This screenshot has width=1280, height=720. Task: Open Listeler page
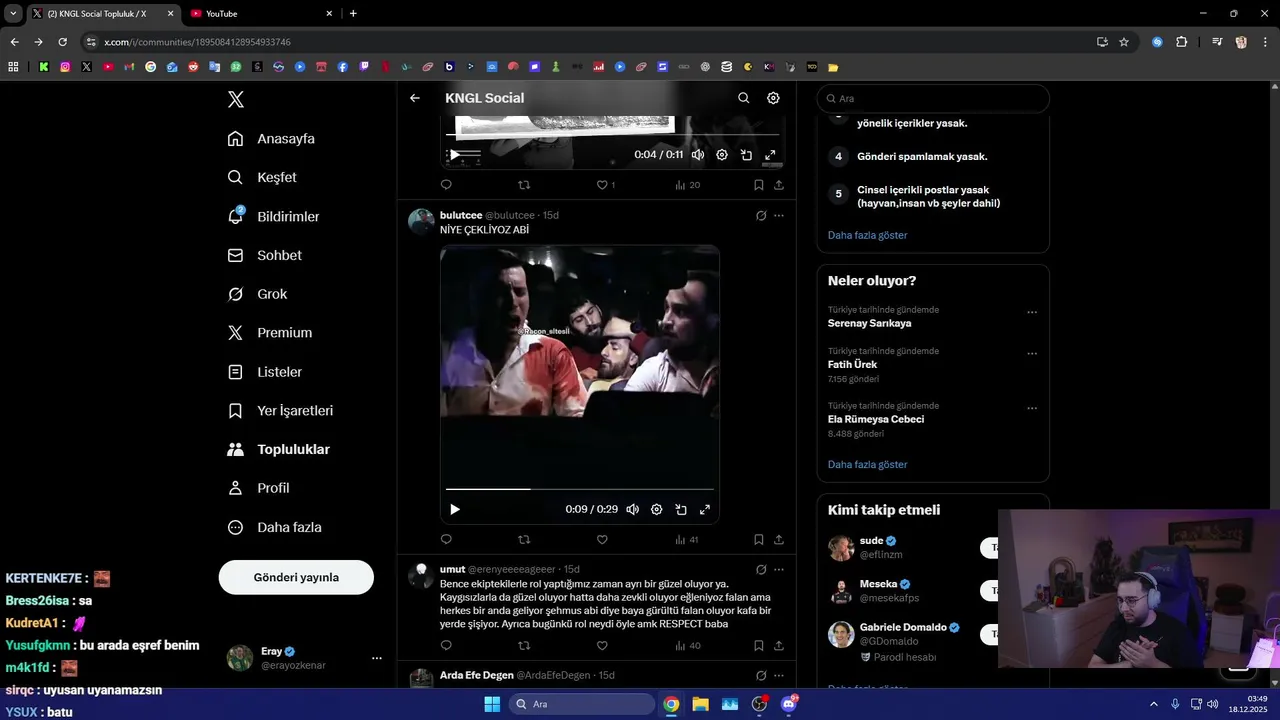(x=264, y=372)
